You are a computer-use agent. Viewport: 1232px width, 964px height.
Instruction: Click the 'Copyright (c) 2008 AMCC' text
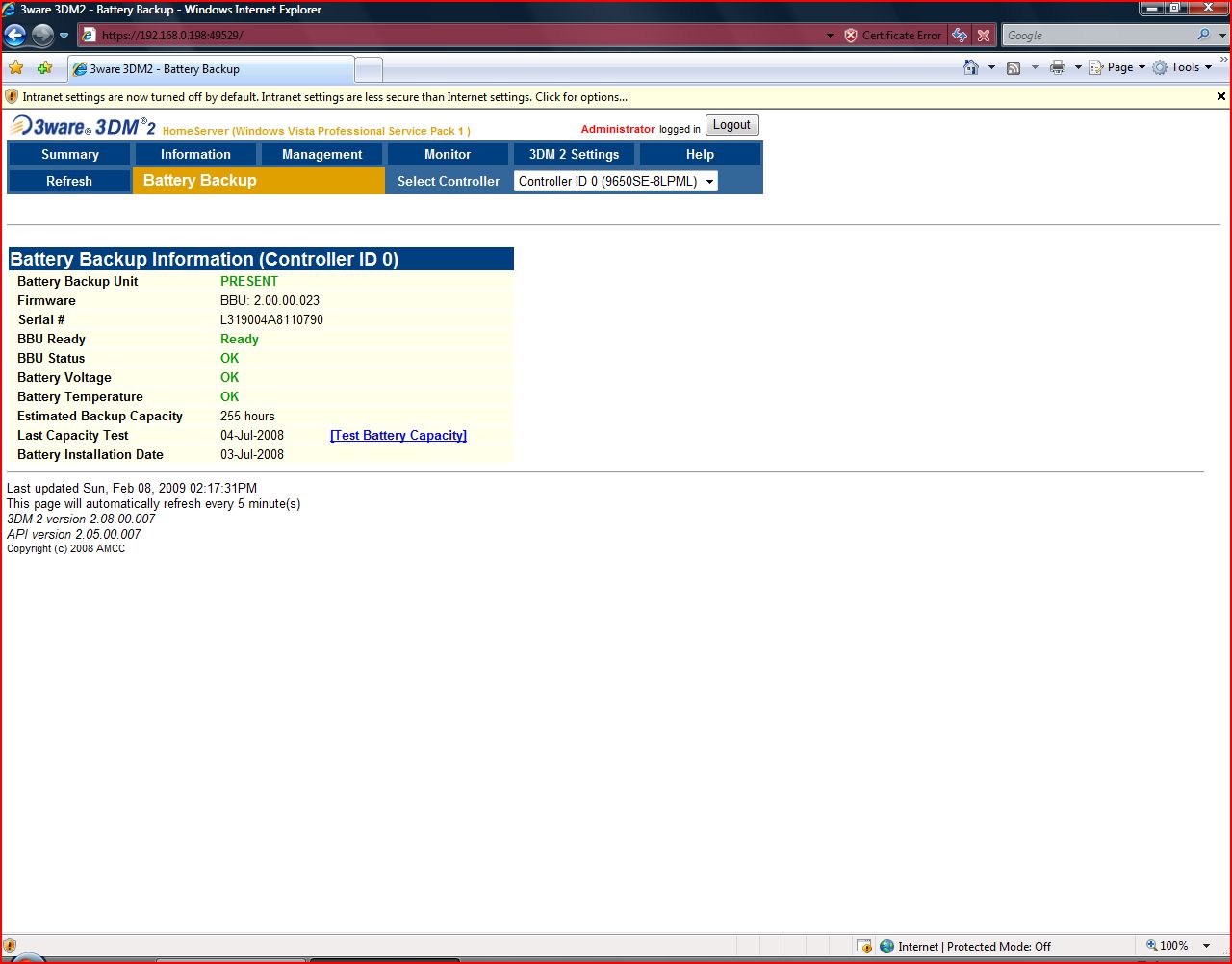[66, 548]
